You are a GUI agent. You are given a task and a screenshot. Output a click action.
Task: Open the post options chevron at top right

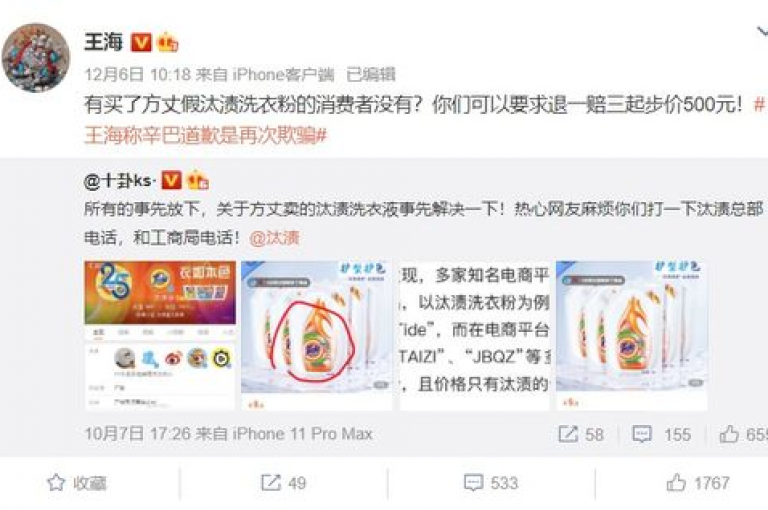tap(762, 32)
